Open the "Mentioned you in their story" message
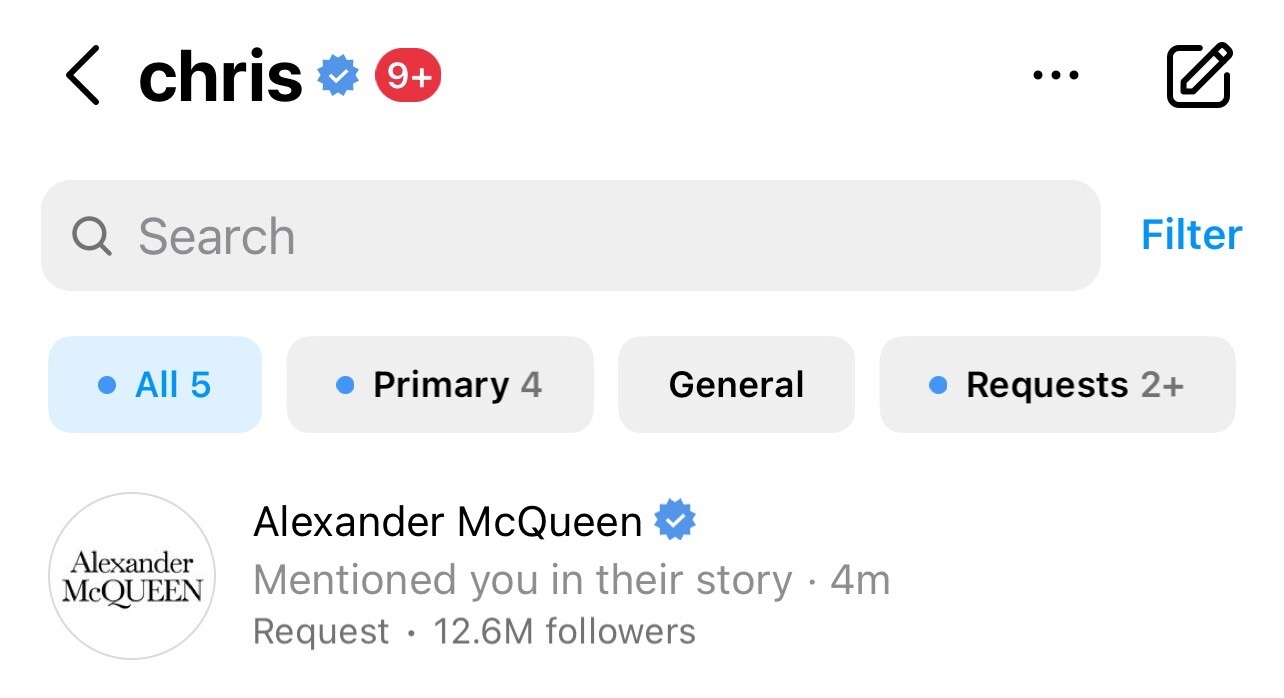The width and height of the screenshot is (1284, 698). click(x=522, y=580)
